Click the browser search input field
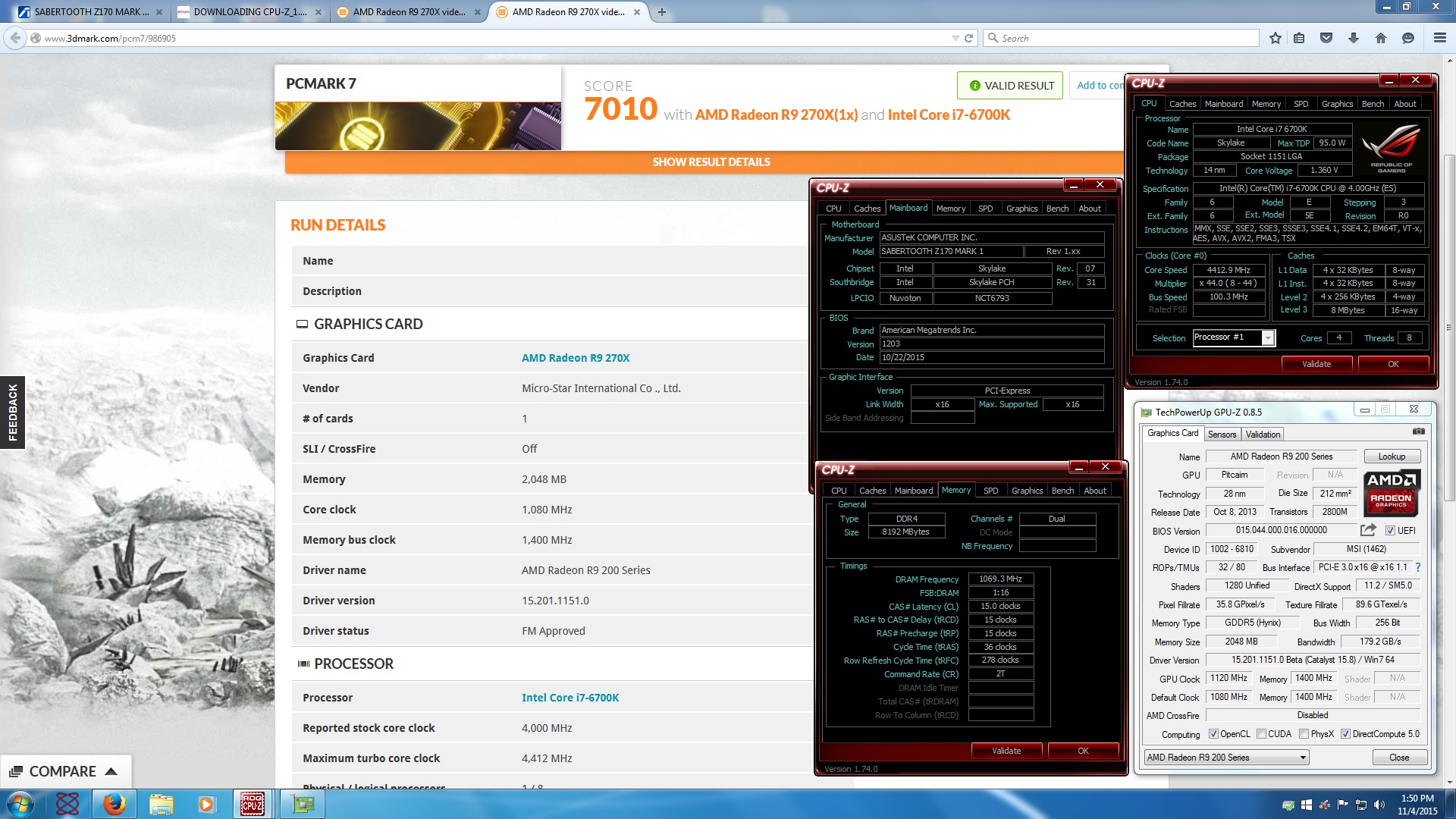 tap(1121, 38)
